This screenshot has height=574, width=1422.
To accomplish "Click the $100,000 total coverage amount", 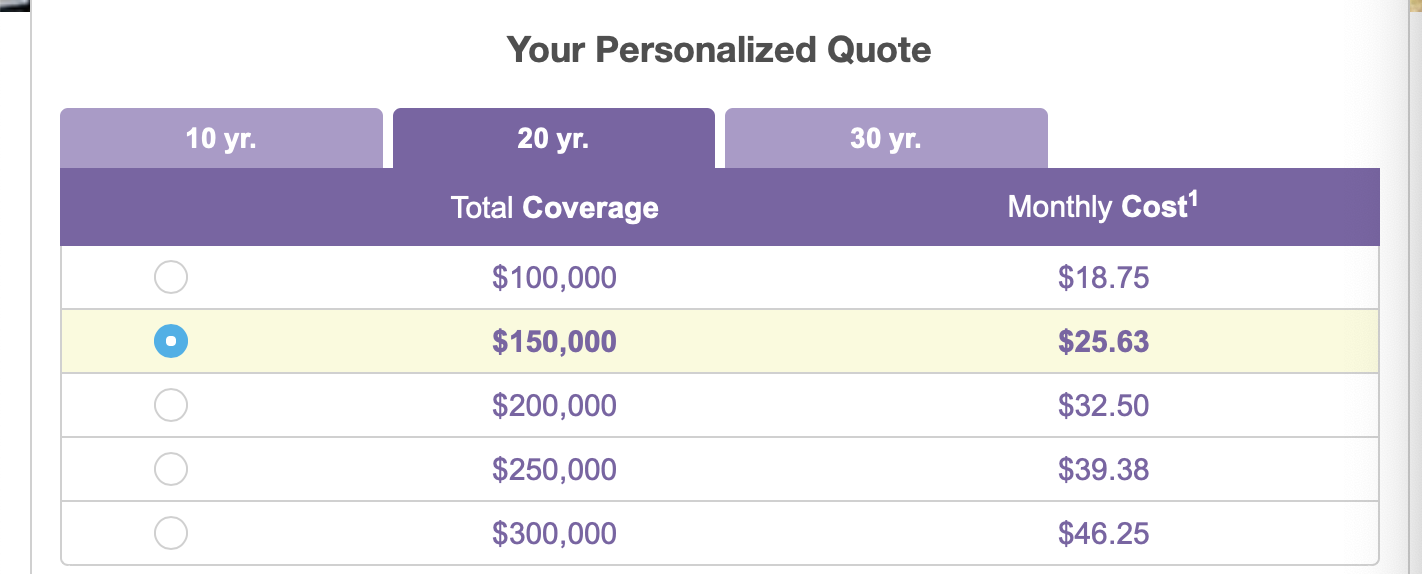I will 554,277.
